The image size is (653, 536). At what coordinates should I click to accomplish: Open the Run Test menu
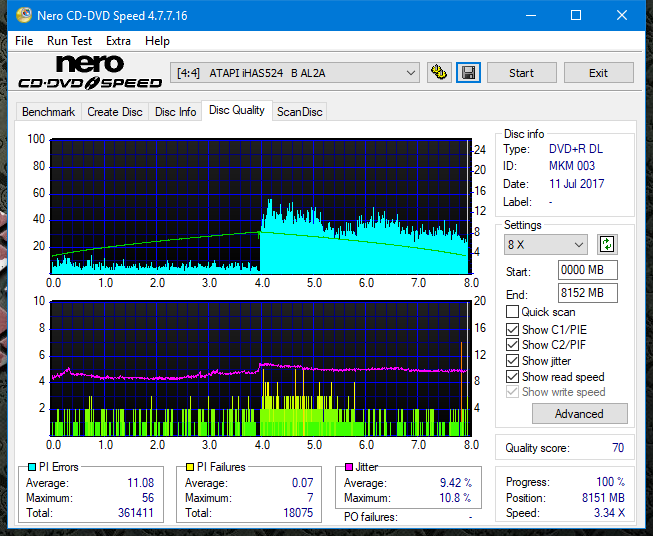pyautogui.click(x=69, y=41)
